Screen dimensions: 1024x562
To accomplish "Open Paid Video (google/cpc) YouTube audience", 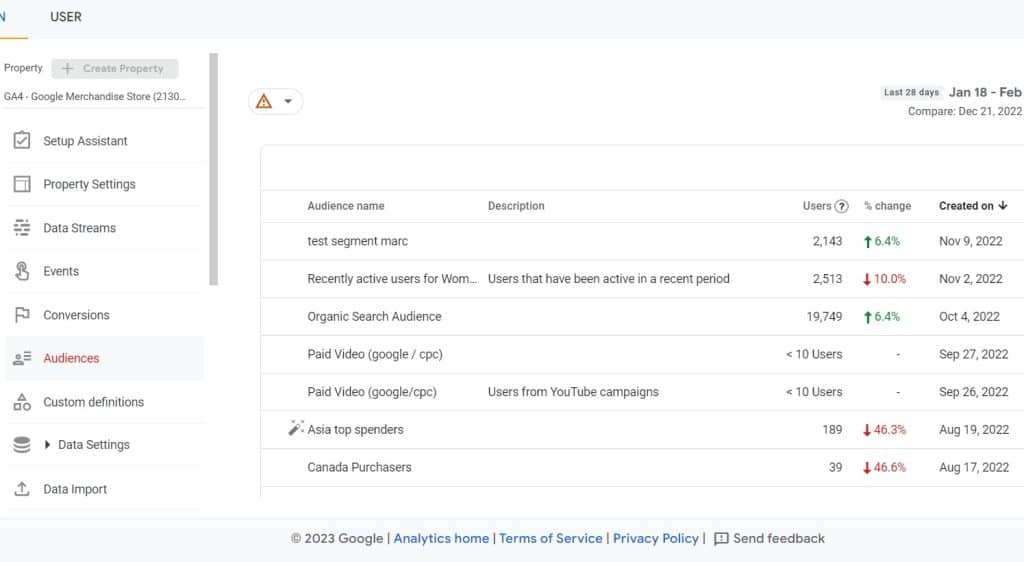I will pos(372,392).
